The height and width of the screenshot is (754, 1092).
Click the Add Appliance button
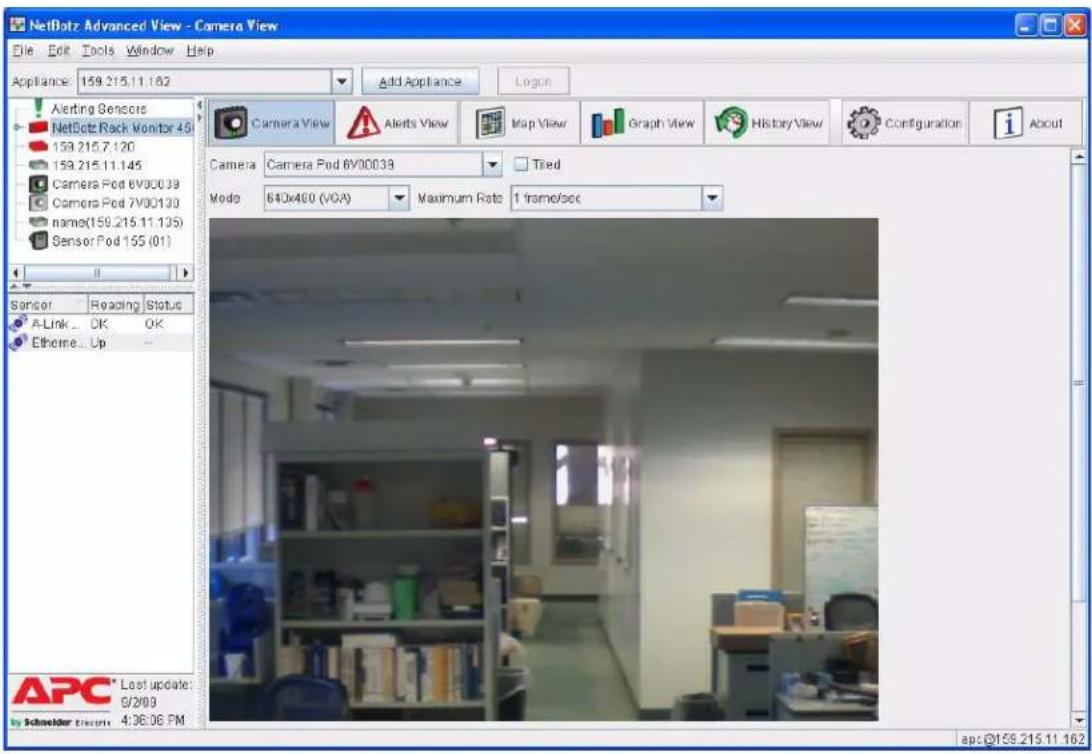tap(420, 81)
